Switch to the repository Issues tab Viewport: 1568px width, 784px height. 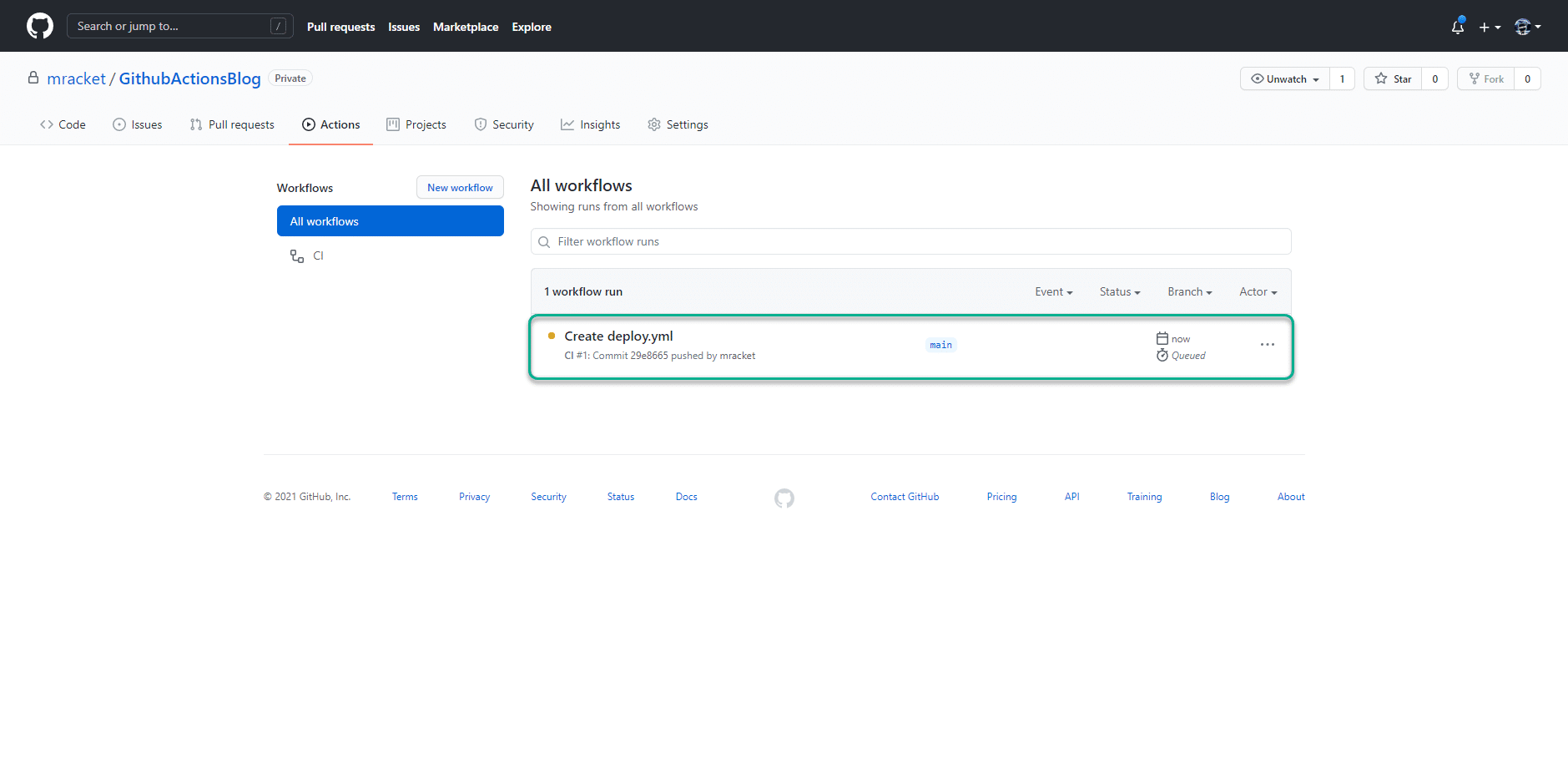(138, 124)
